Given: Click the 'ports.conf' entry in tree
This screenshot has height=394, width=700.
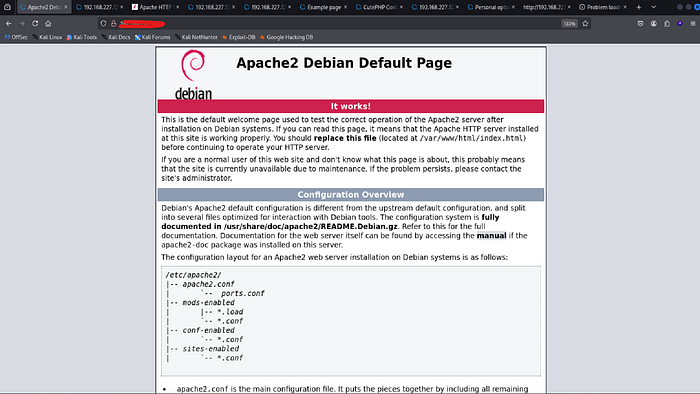Looking at the screenshot, I should 242,294.
